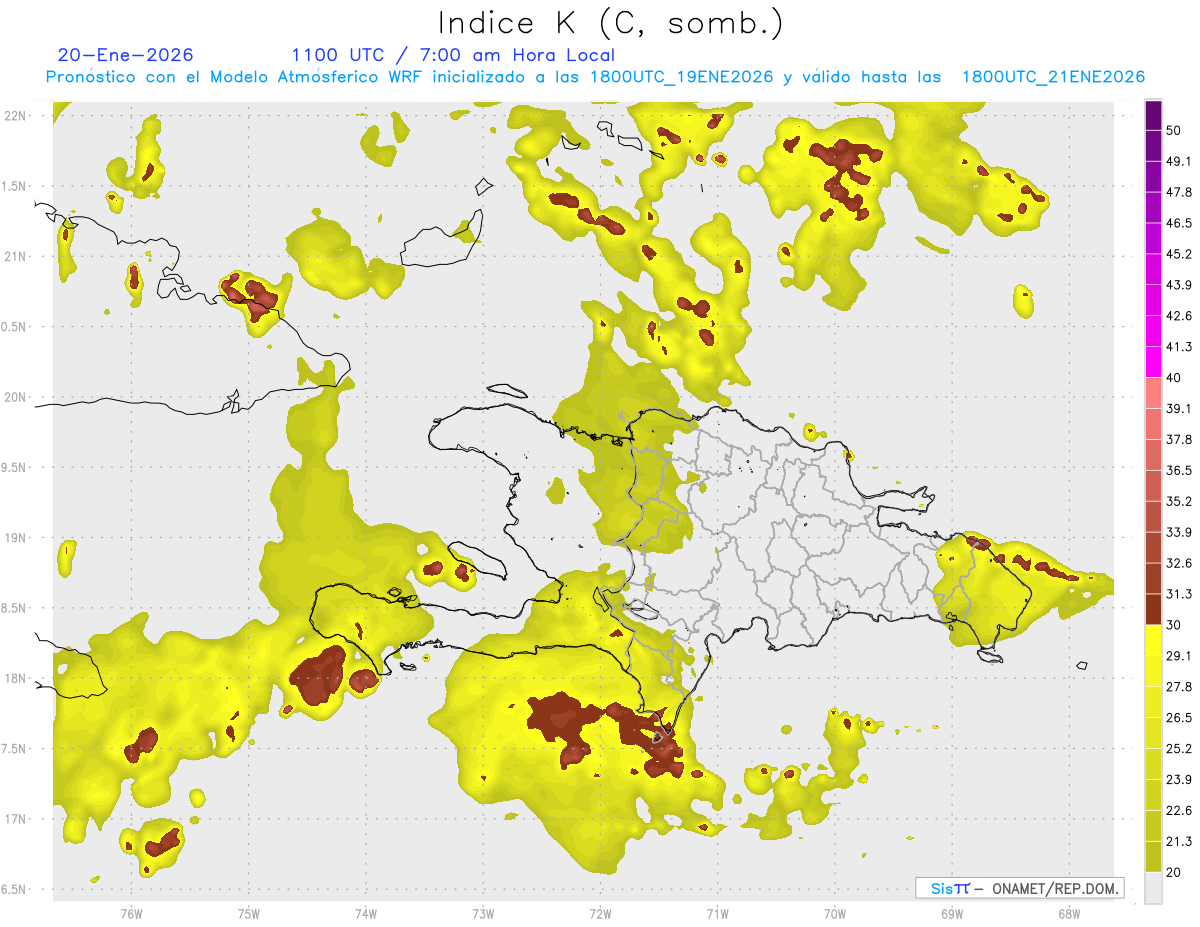The width and height of the screenshot is (1200, 927).
Task: Click the '20N' latitude label
Action: point(15,397)
